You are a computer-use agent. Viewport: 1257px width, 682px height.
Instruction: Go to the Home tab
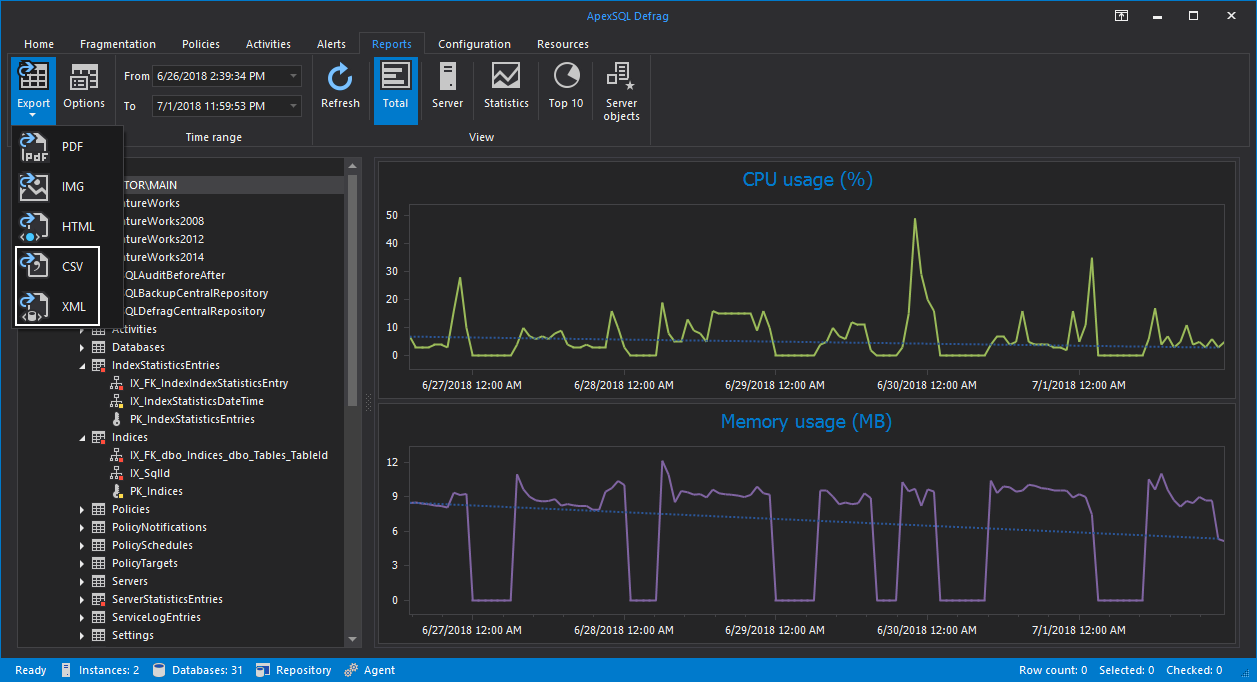(39, 44)
